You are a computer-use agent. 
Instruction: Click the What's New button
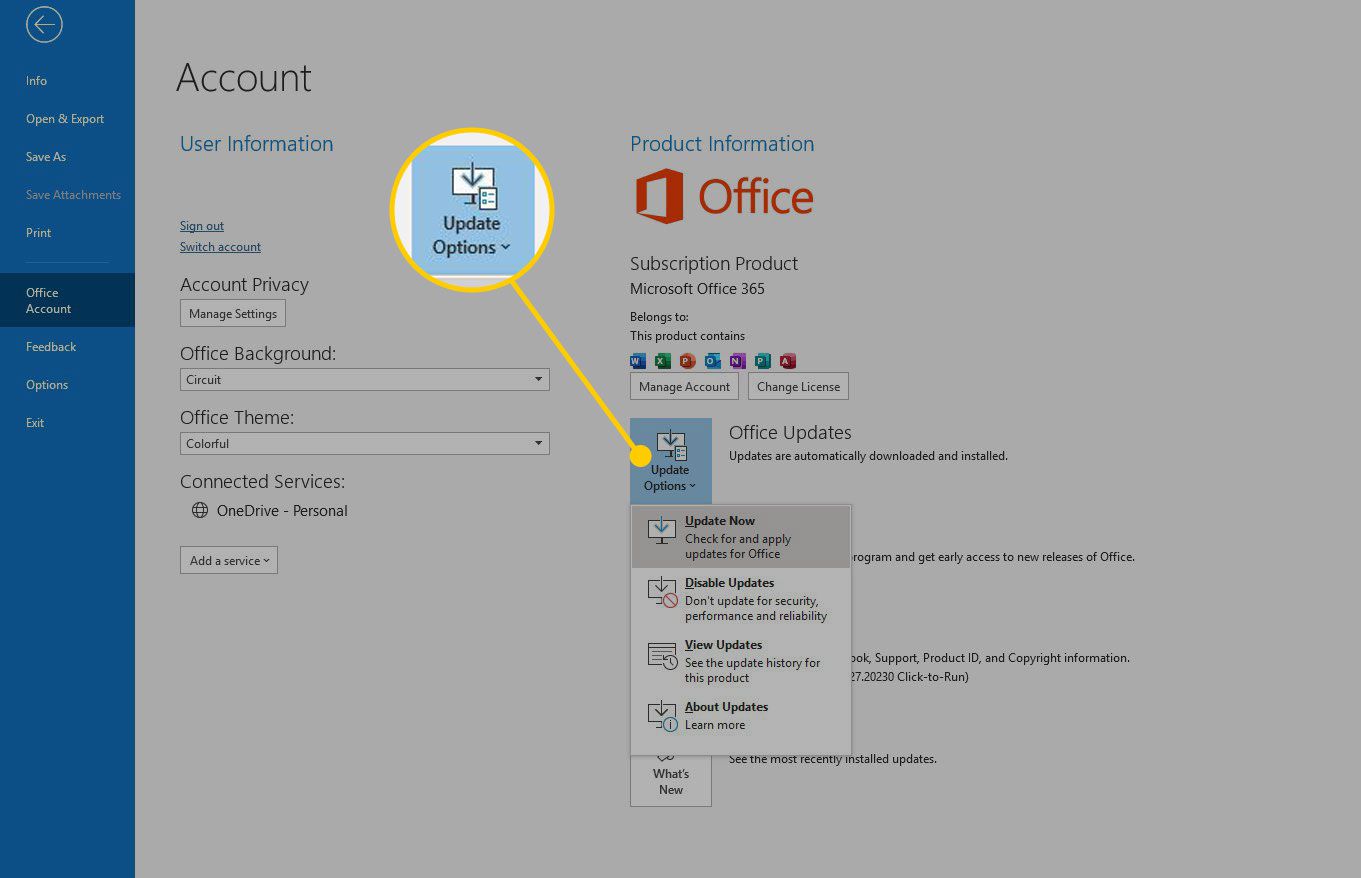click(x=671, y=780)
